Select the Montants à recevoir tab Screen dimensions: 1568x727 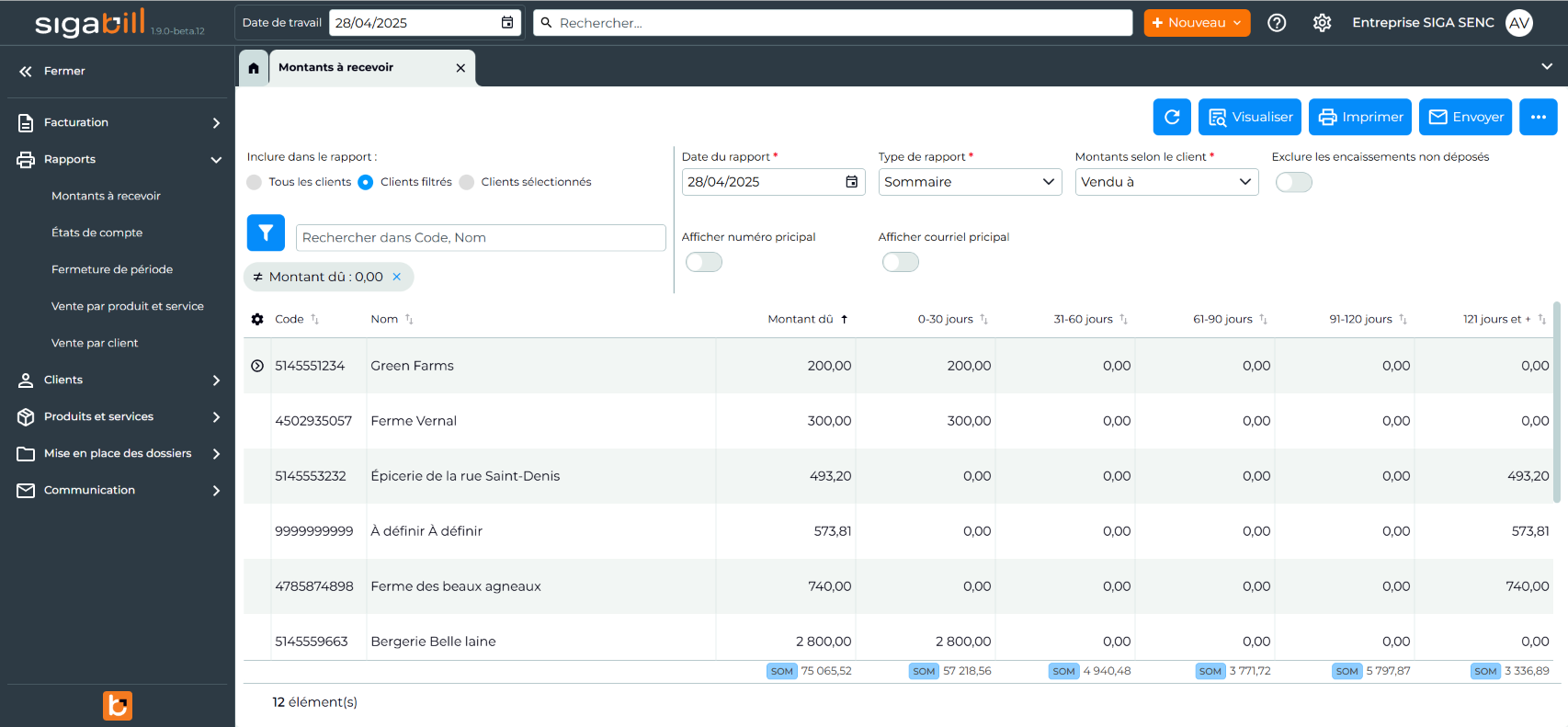(372, 68)
